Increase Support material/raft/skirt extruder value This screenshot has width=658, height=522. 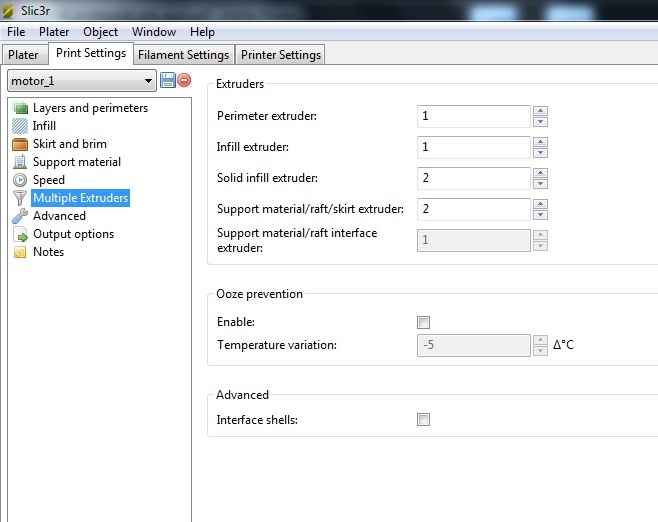pyautogui.click(x=540, y=204)
